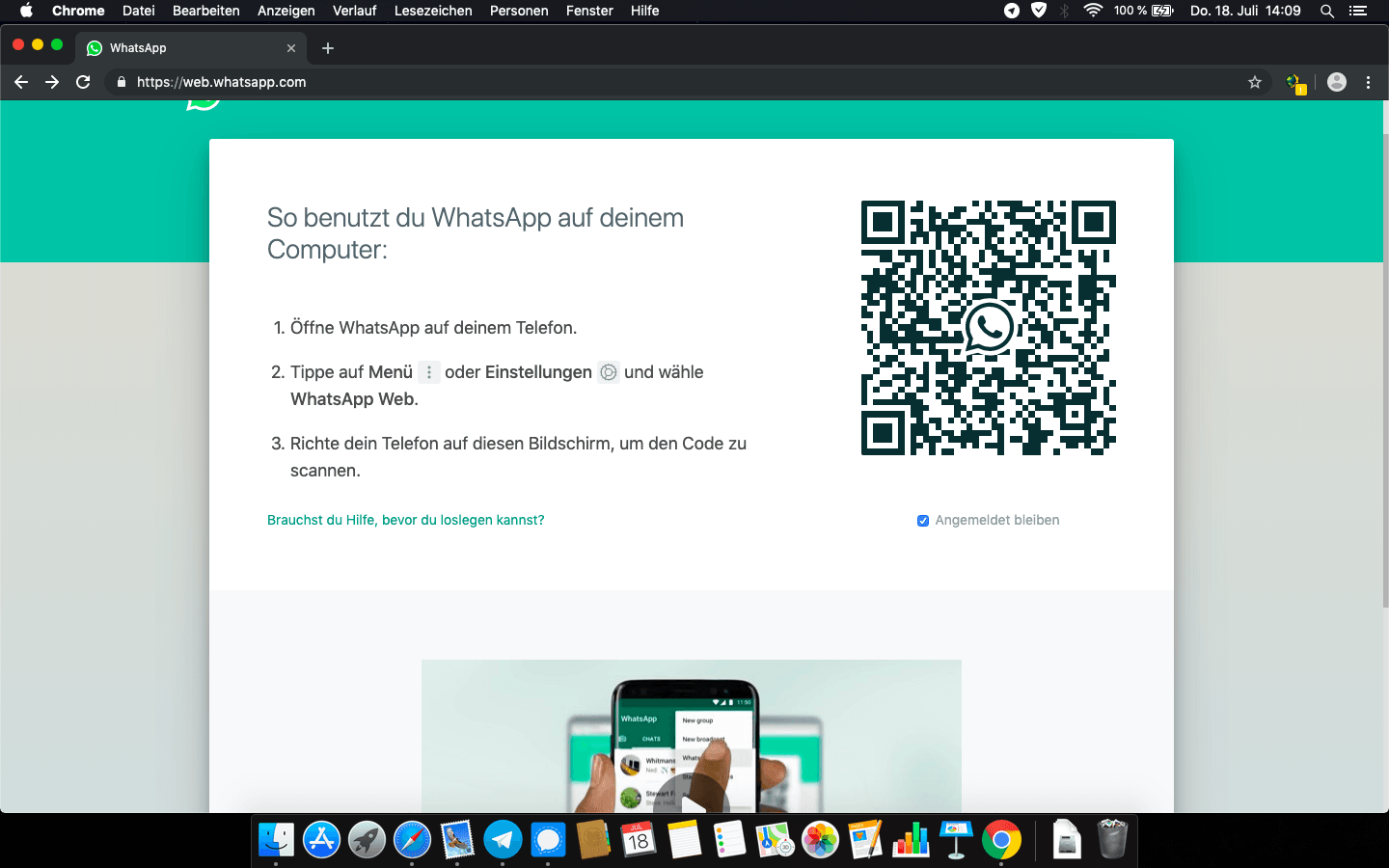Open Photos from the dock
The image size is (1389, 868).
820,840
